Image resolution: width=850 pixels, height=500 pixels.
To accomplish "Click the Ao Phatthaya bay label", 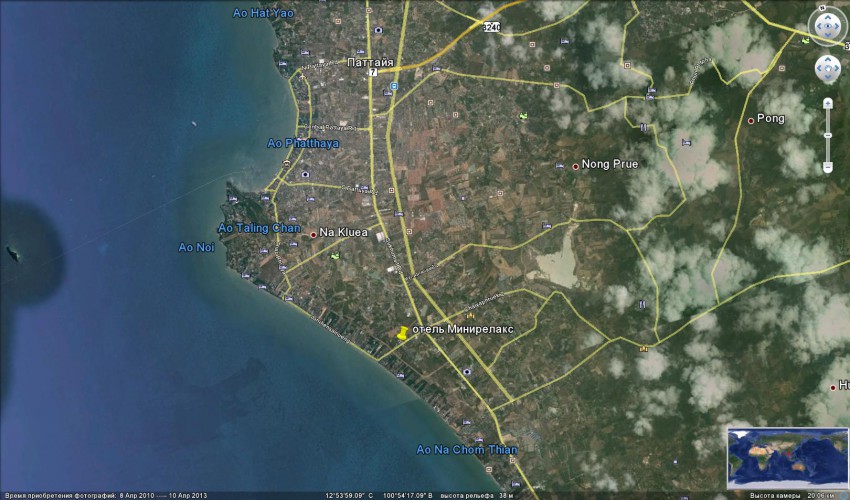I will click(x=303, y=143).
